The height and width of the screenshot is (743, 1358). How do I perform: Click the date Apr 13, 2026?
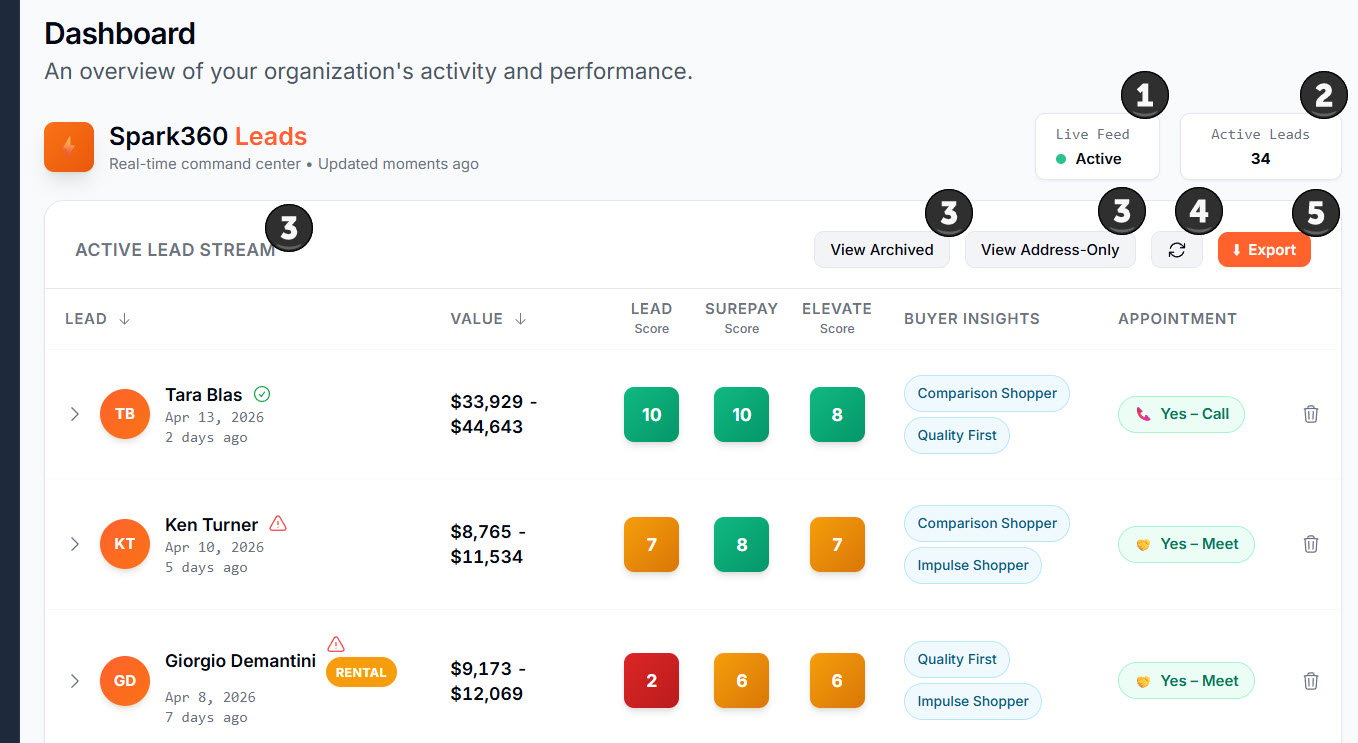[214, 417]
